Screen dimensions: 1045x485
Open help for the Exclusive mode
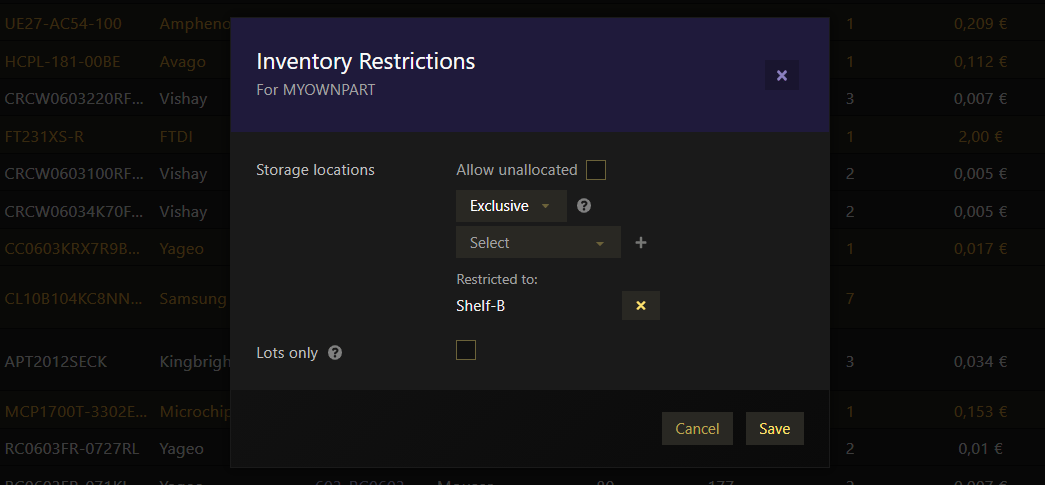click(x=584, y=206)
